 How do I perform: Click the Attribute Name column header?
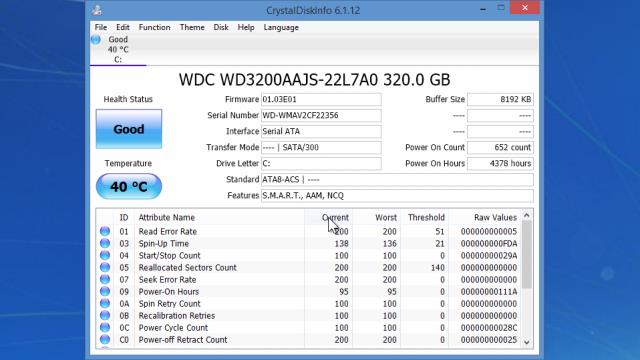(x=220, y=218)
